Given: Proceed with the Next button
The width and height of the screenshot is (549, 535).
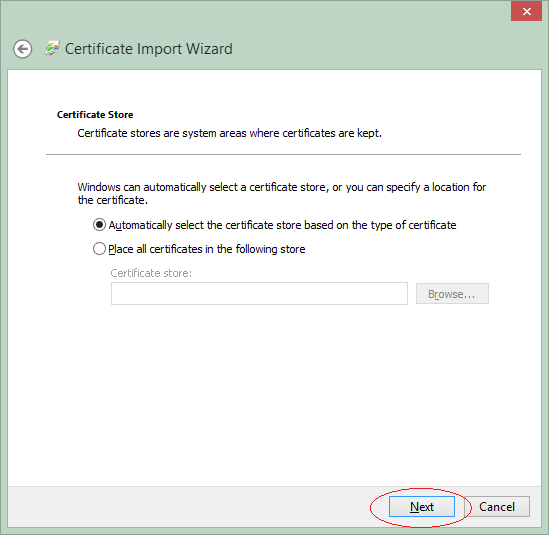Looking at the screenshot, I should (x=422, y=506).
